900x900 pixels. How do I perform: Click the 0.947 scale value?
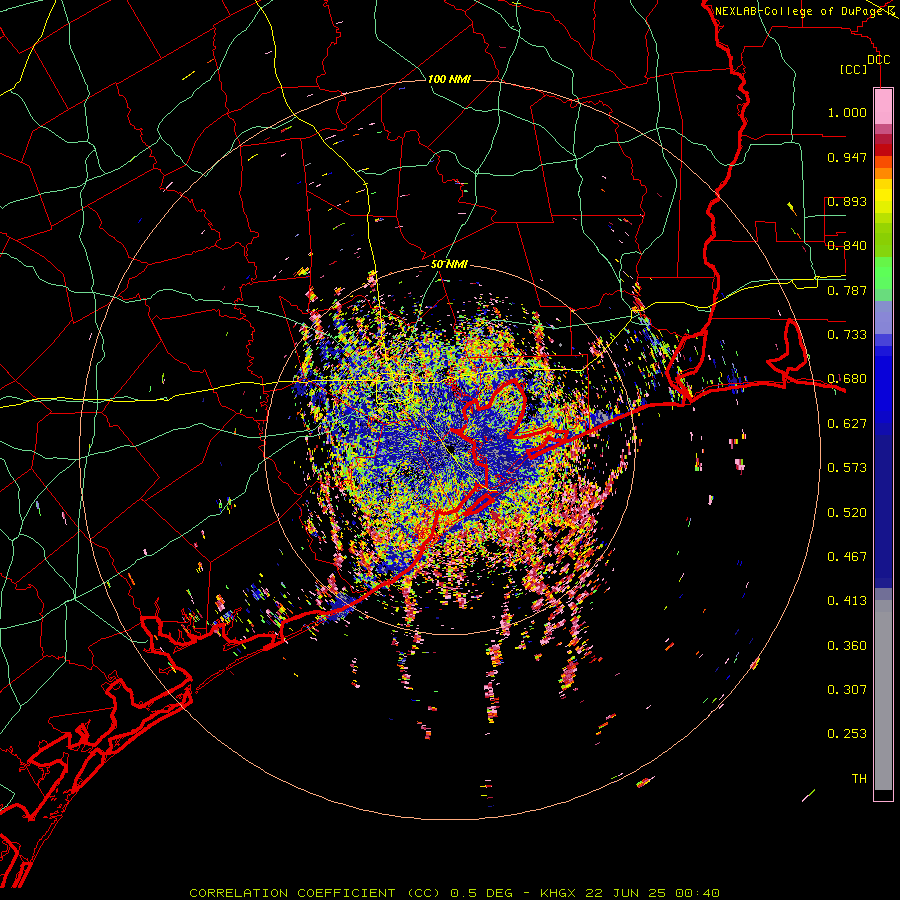pyautogui.click(x=847, y=157)
